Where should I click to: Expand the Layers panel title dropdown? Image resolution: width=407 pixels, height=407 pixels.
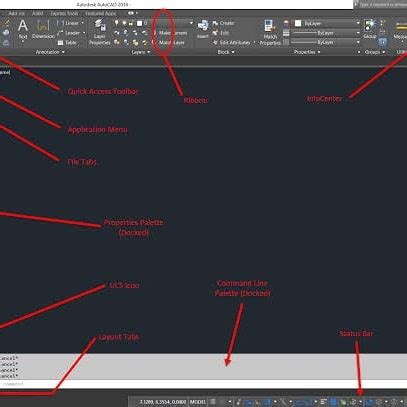[141, 52]
